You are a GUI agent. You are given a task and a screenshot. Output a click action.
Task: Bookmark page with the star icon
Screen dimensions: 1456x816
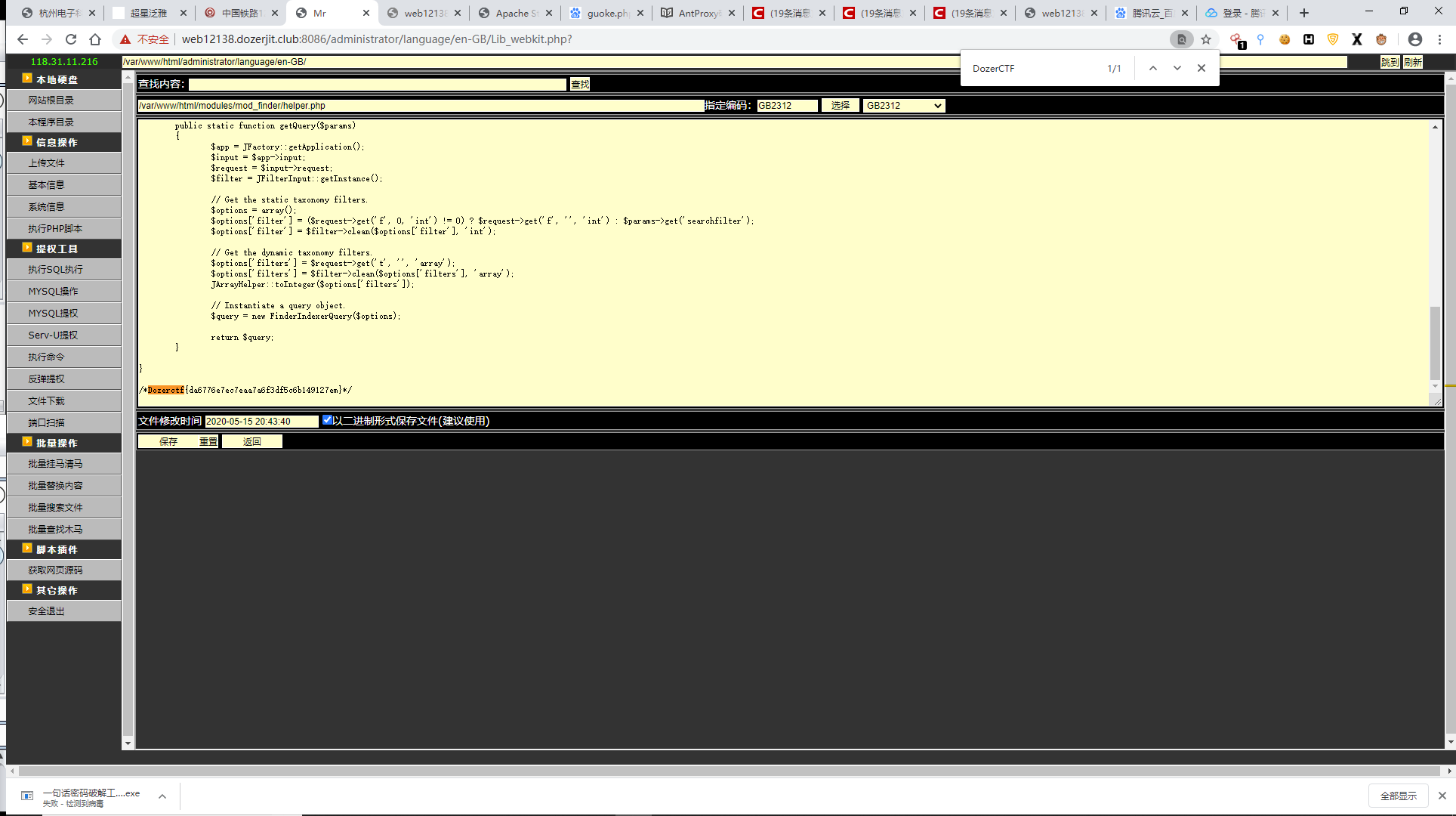[x=1206, y=39]
